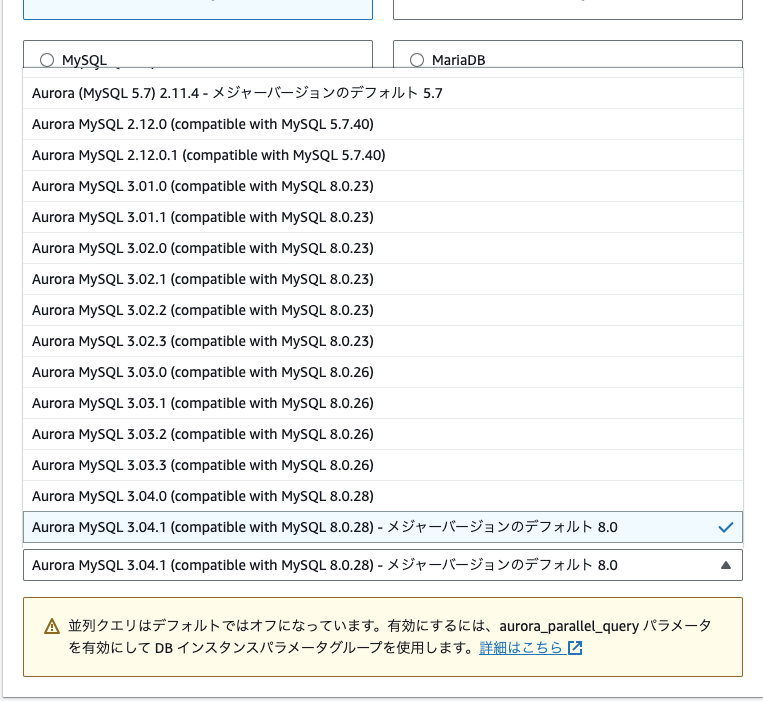Click the MariaDB engine option card

click(x=568, y=54)
